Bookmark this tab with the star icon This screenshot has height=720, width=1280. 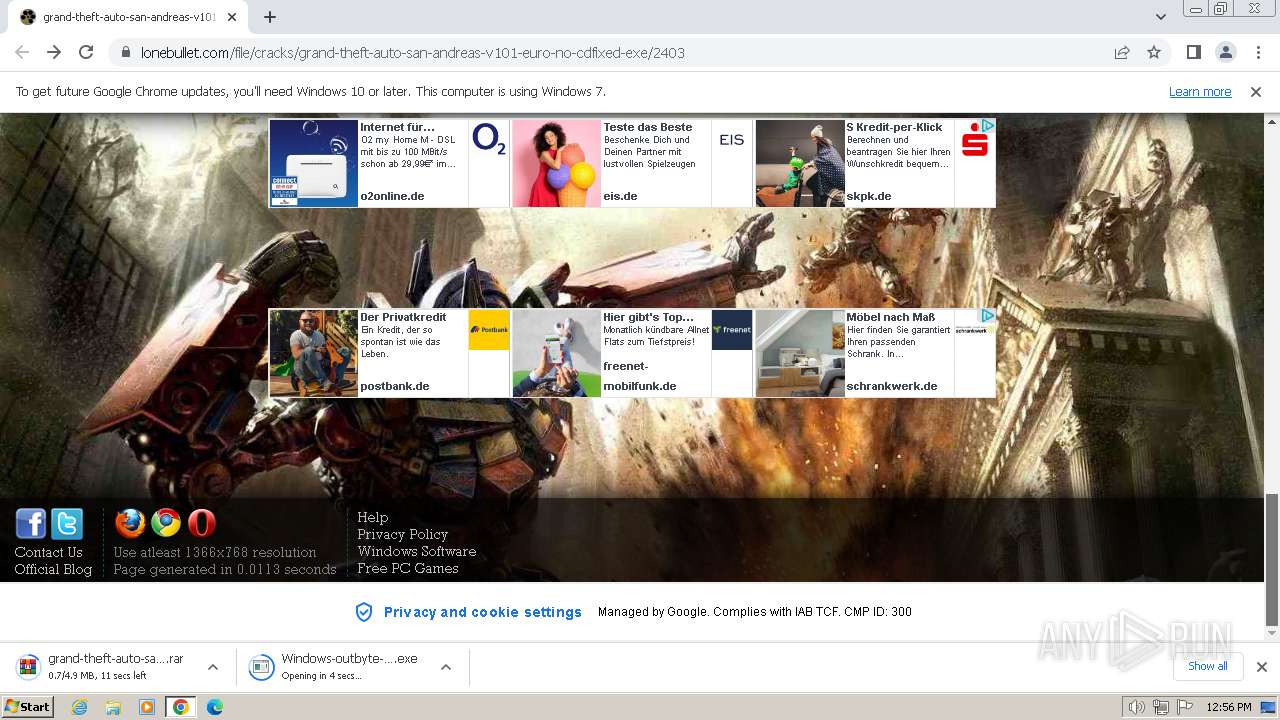point(1154,52)
